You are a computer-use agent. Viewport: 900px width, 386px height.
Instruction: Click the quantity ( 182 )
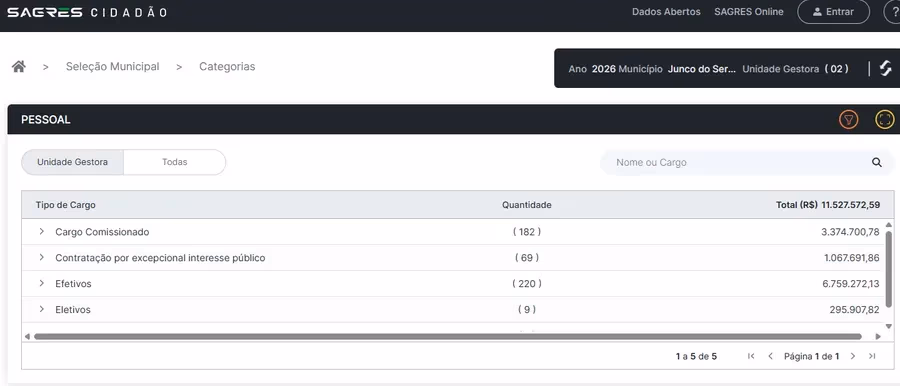[527, 232]
